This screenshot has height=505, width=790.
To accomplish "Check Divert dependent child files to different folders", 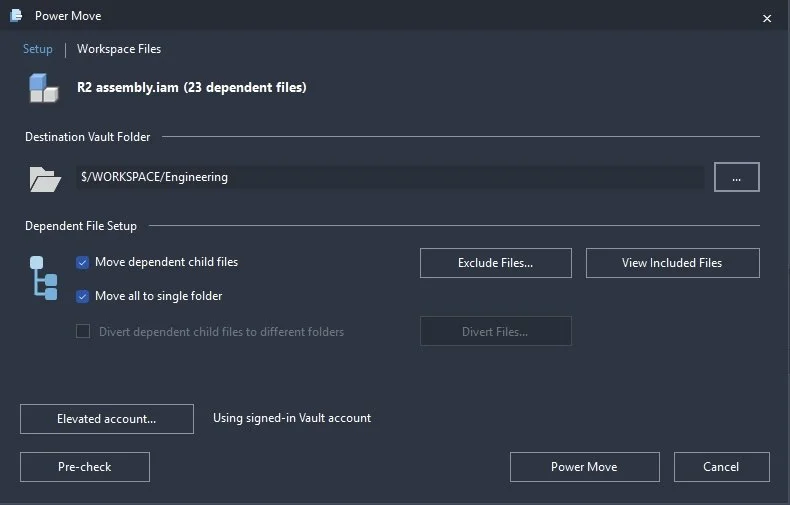I will [x=83, y=332].
